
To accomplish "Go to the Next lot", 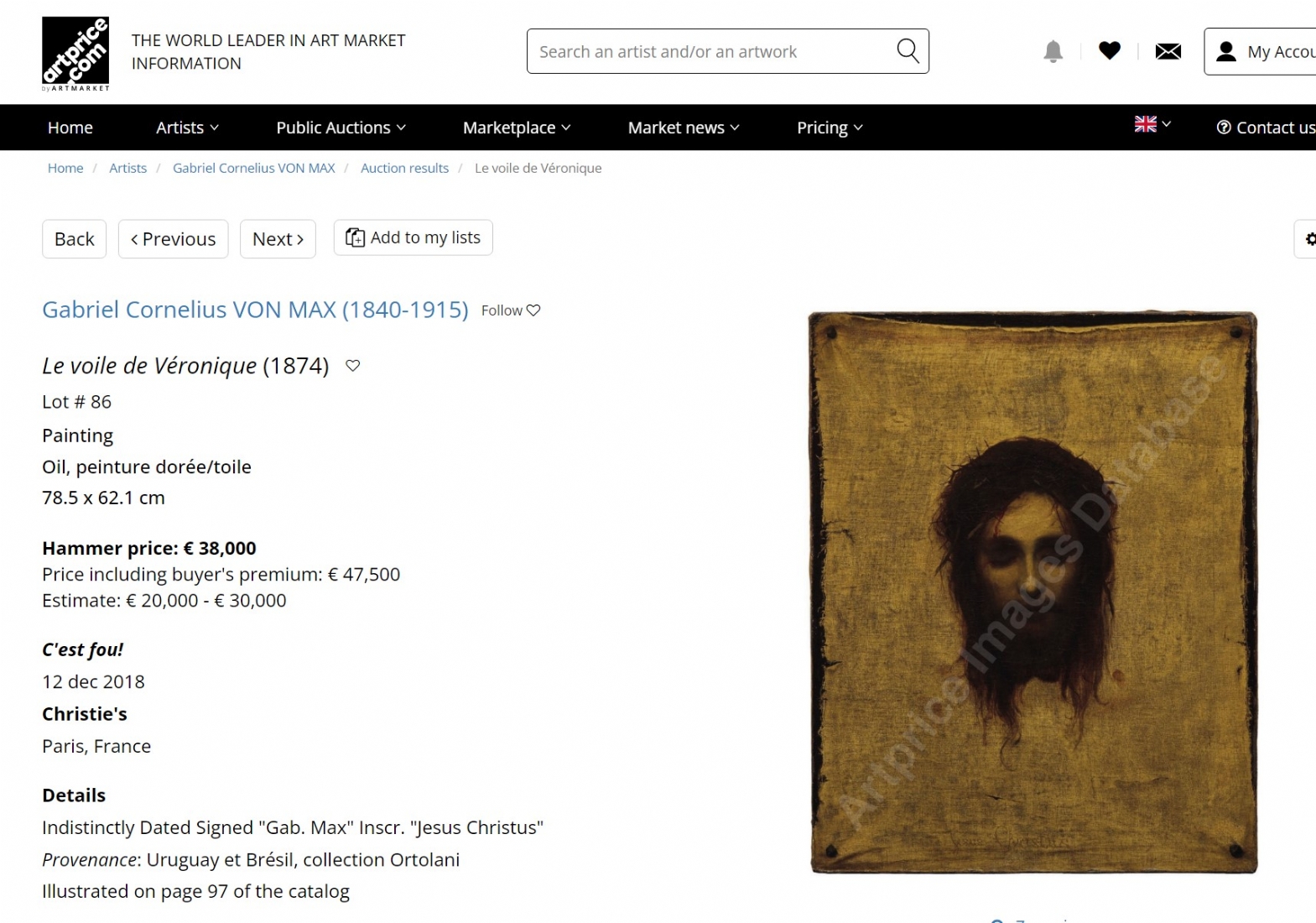I will [x=278, y=239].
